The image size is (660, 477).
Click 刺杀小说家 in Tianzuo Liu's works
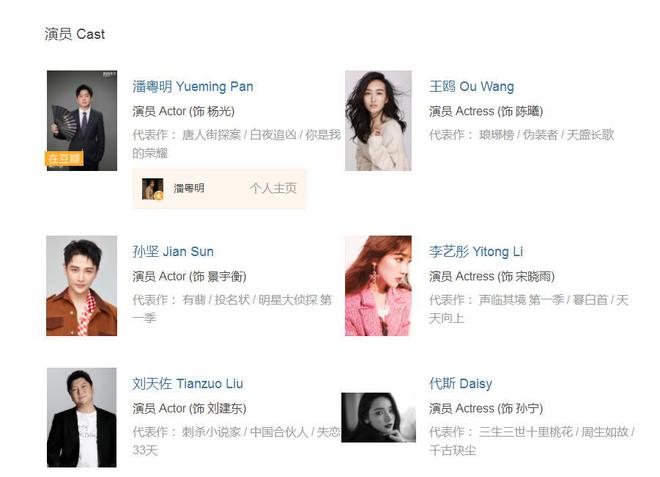(211, 432)
